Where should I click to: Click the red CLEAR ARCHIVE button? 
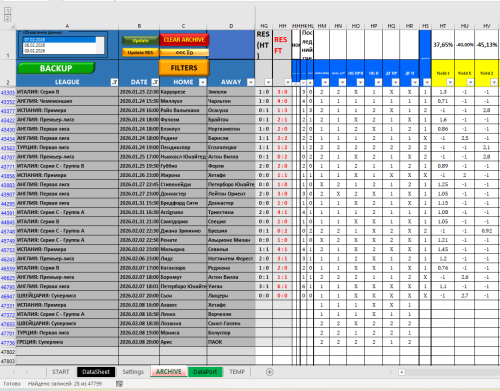[184, 40]
